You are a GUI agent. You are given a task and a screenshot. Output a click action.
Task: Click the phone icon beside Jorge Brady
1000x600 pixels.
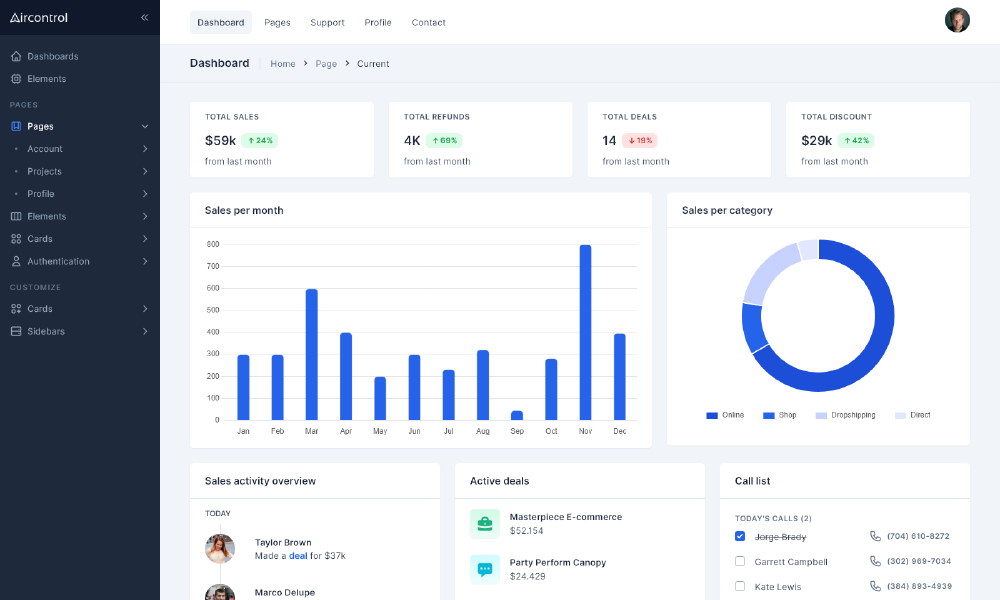click(874, 536)
